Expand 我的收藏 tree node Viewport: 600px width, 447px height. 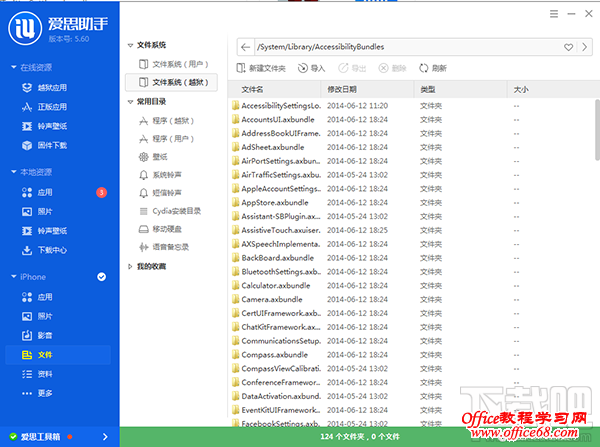coord(130,266)
